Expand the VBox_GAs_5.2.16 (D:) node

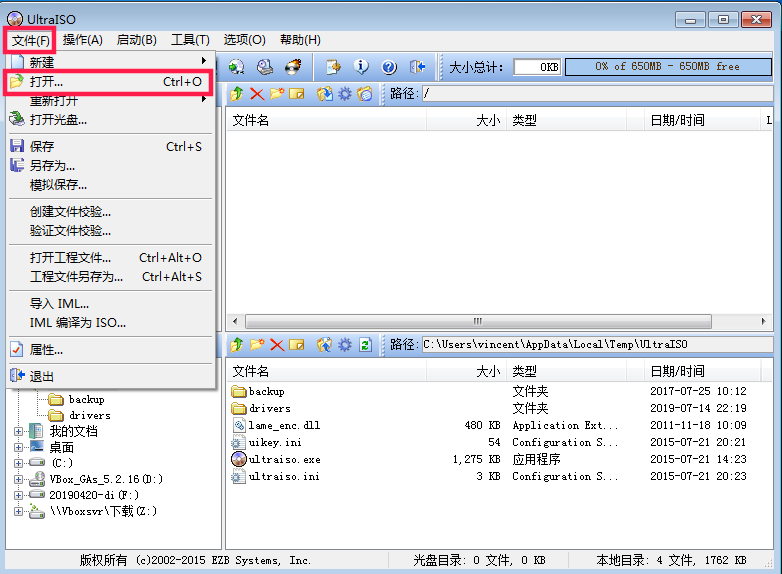18,479
